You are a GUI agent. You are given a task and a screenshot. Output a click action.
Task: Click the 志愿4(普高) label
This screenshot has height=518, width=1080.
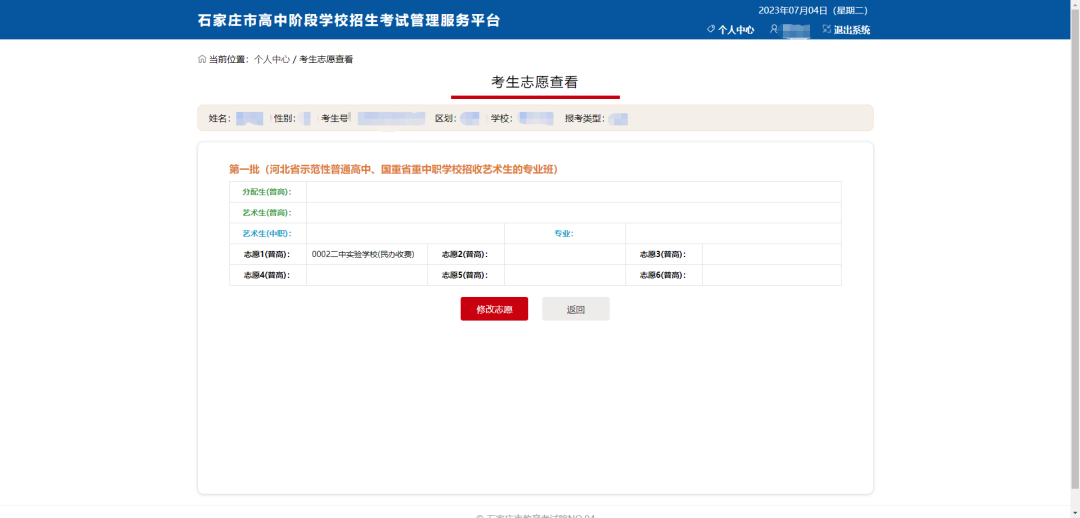pyautogui.click(x=268, y=275)
